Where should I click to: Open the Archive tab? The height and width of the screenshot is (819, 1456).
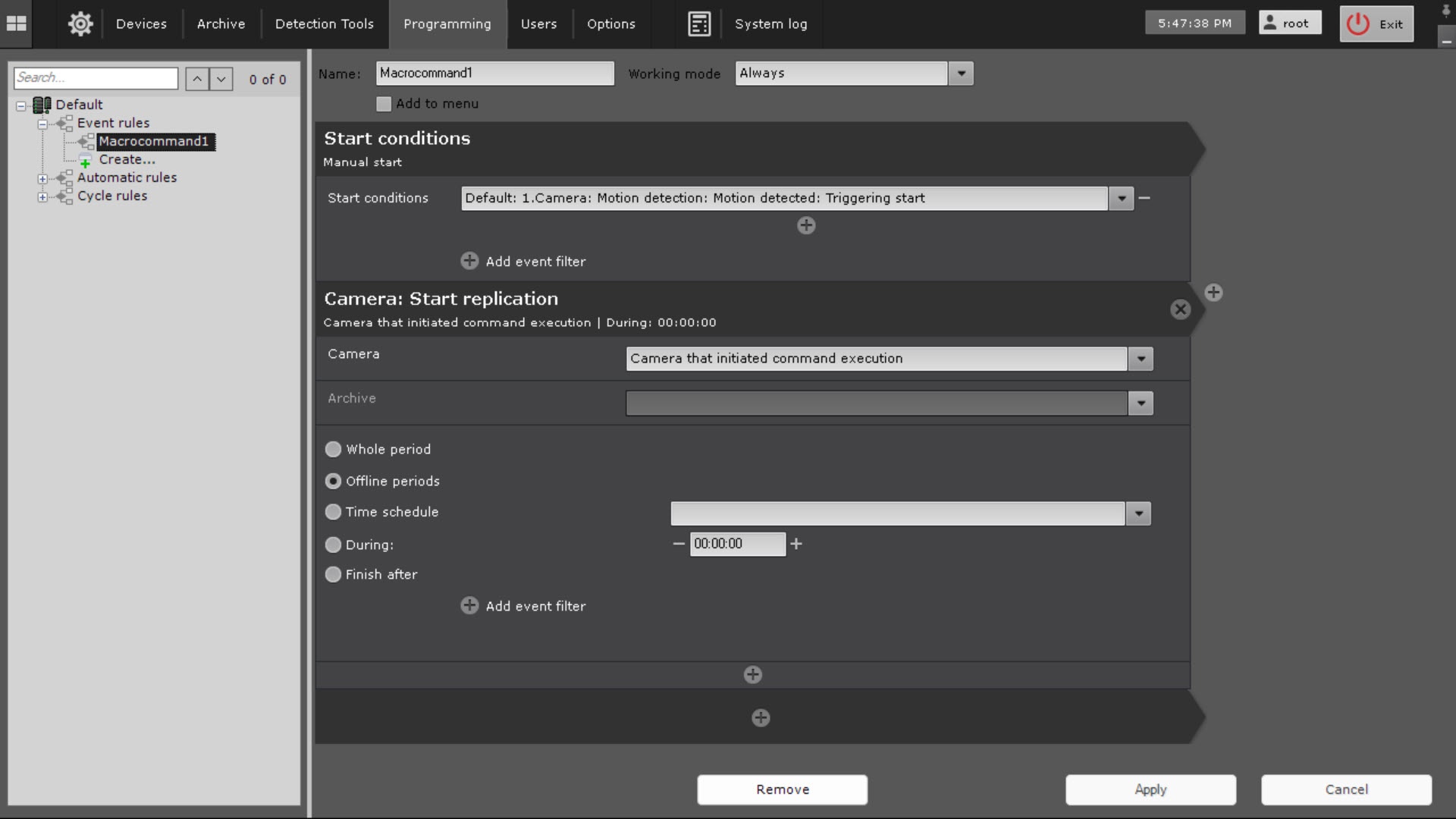[x=221, y=24]
